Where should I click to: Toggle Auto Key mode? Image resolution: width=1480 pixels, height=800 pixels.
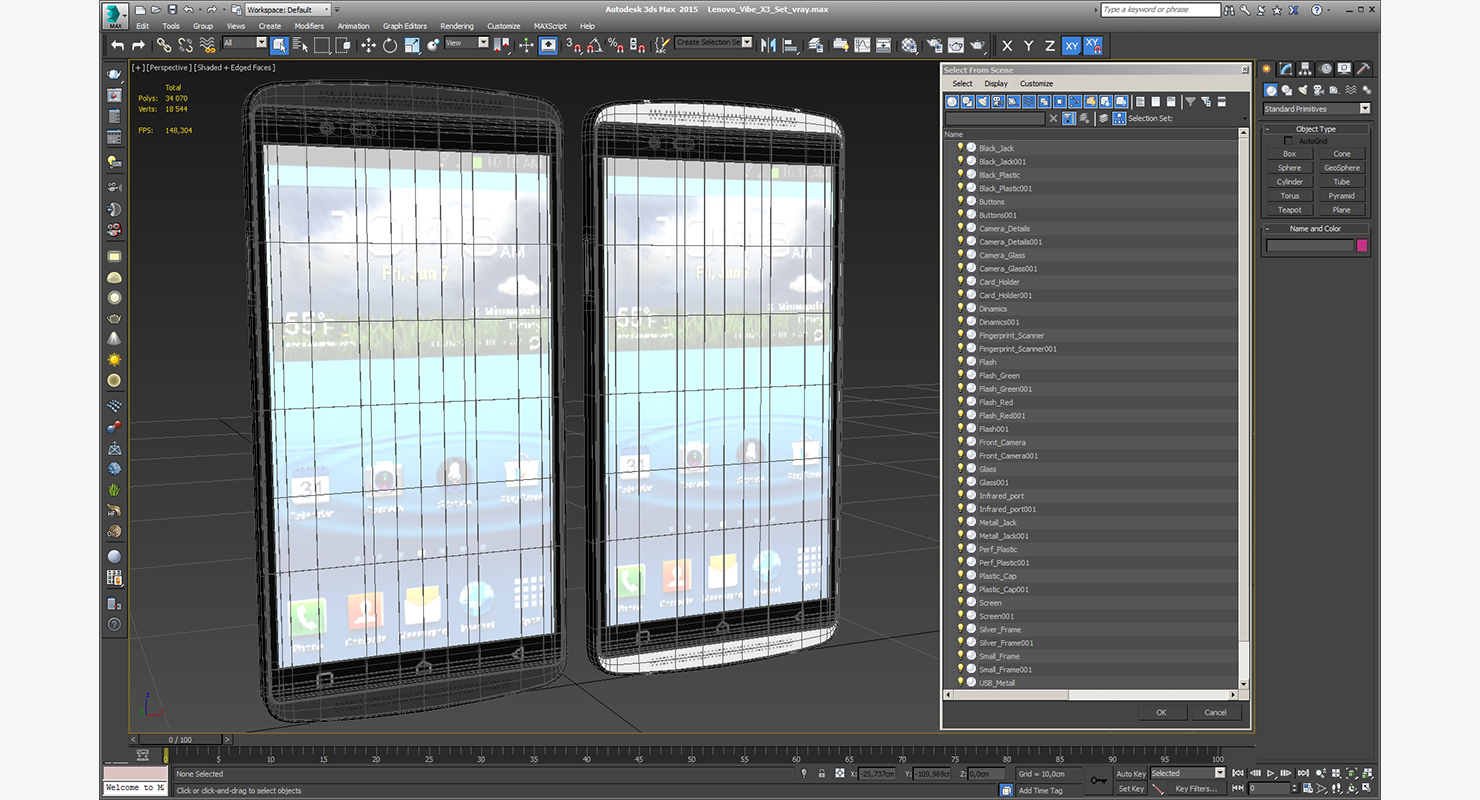coord(1131,773)
